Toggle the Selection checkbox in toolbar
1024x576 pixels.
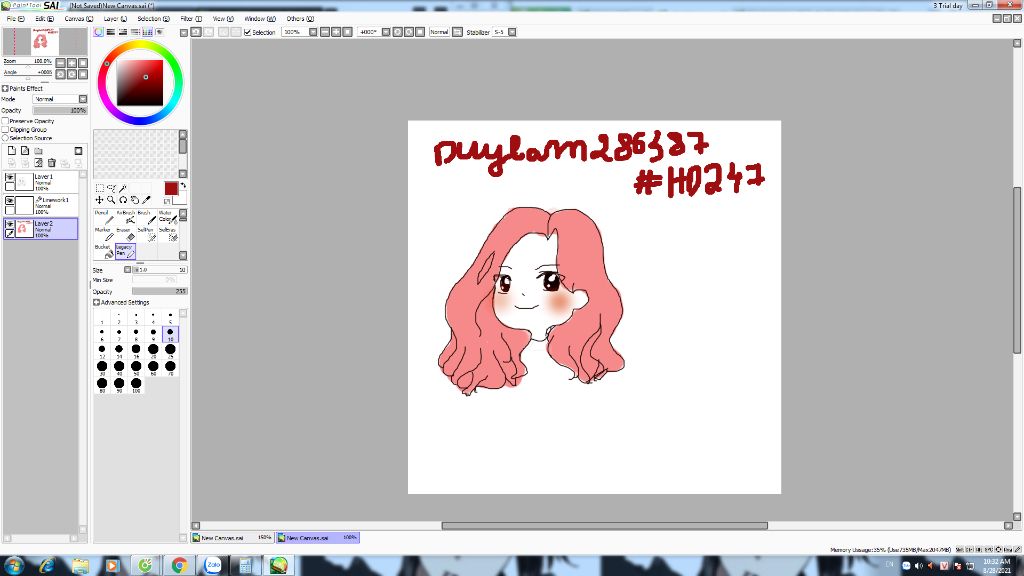(248, 32)
